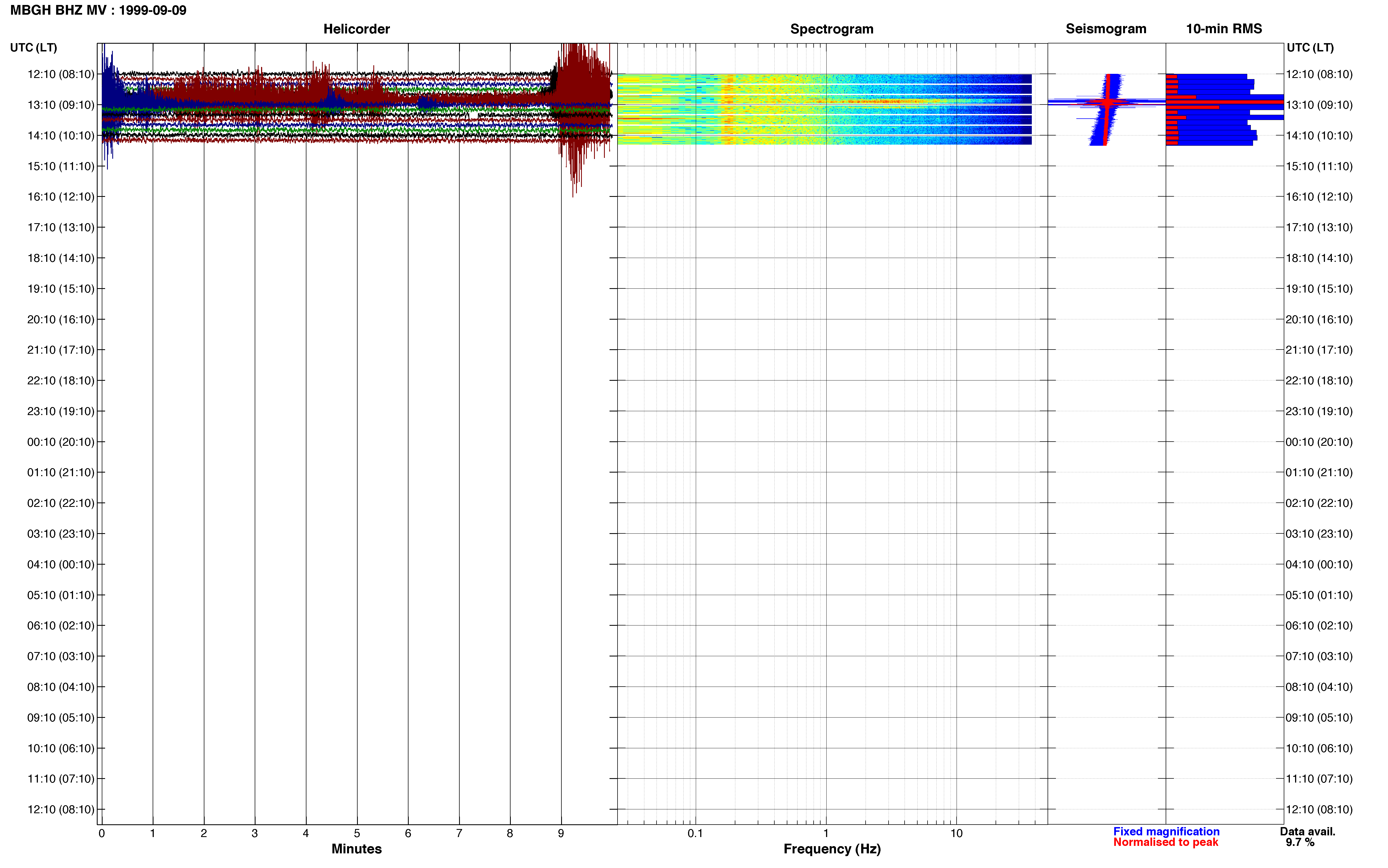
Task: Click the '3' tick on the Minutes axis
Action: [255, 833]
